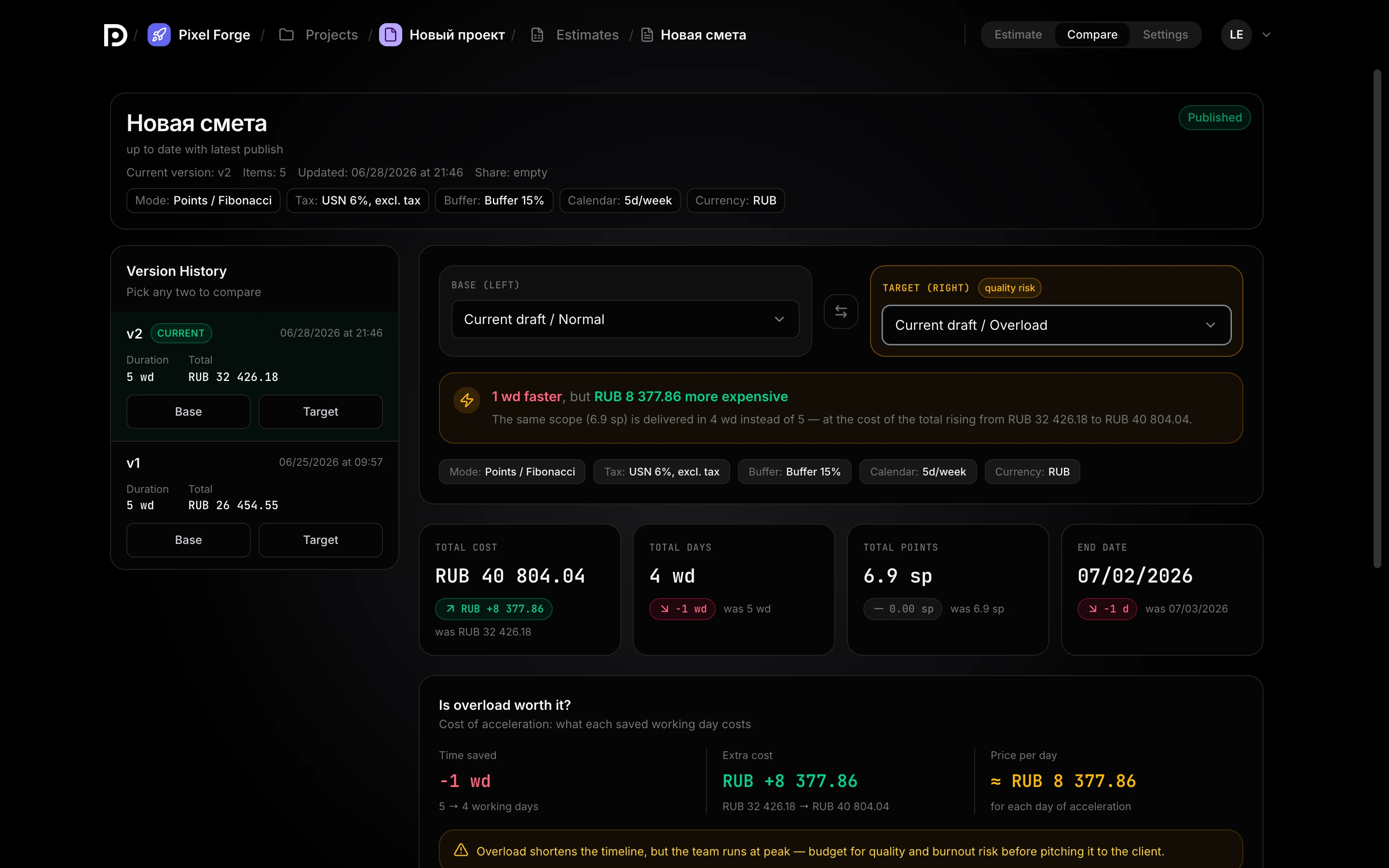Switch to the Estimate tab
1389x868 pixels.
tap(1018, 35)
